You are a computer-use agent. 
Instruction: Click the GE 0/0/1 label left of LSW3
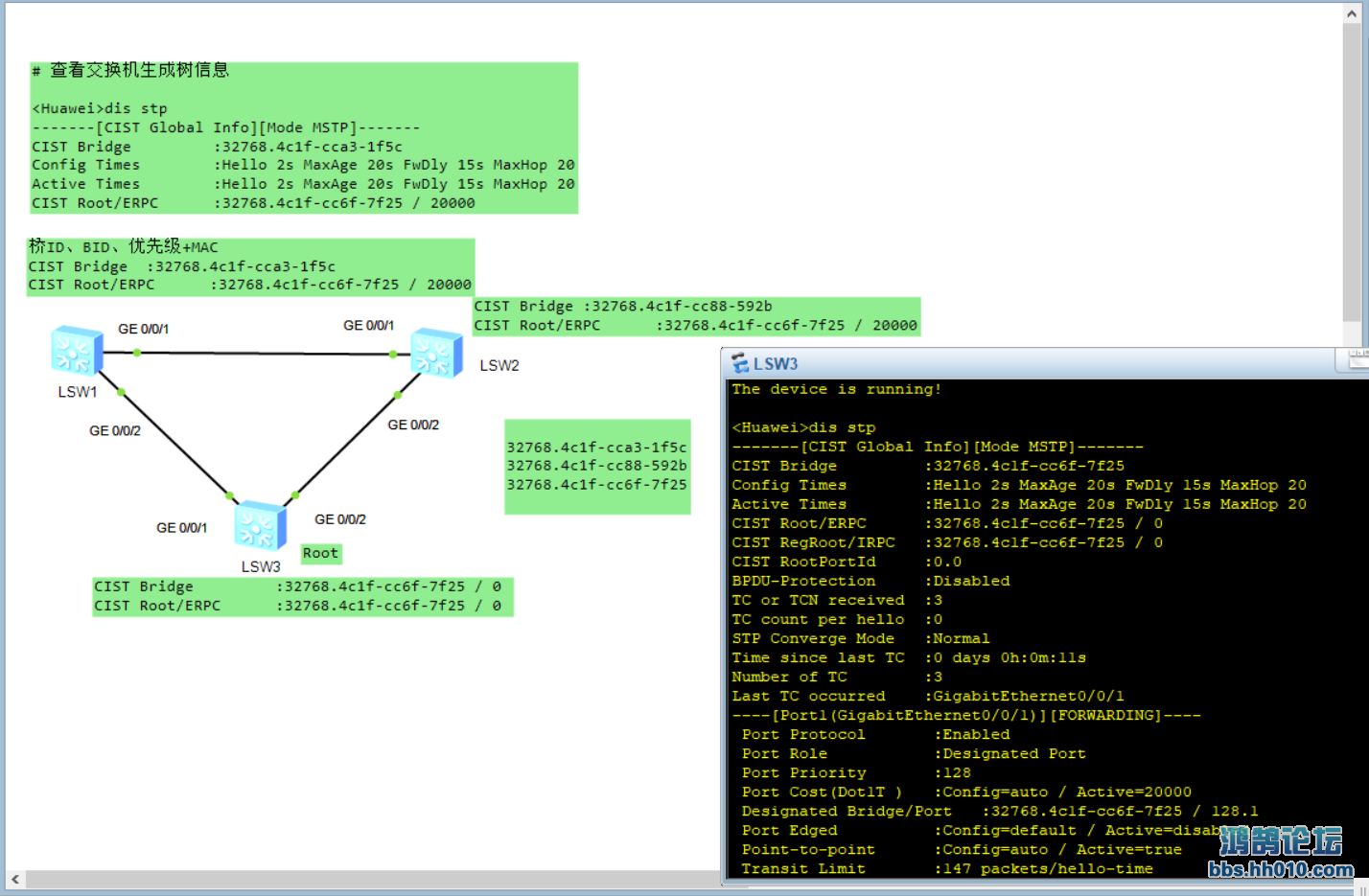[x=181, y=528]
